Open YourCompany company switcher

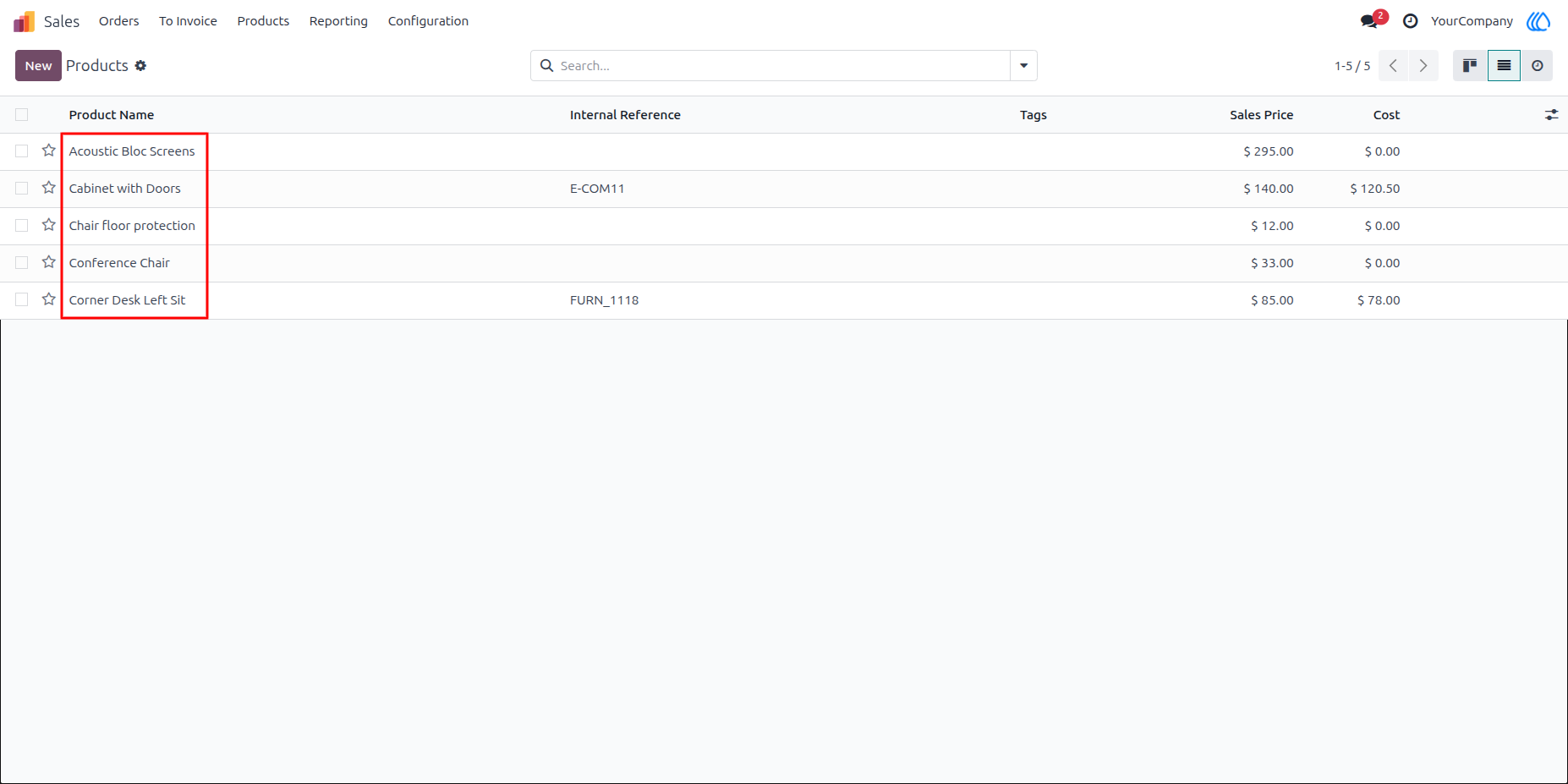pos(1472,21)
